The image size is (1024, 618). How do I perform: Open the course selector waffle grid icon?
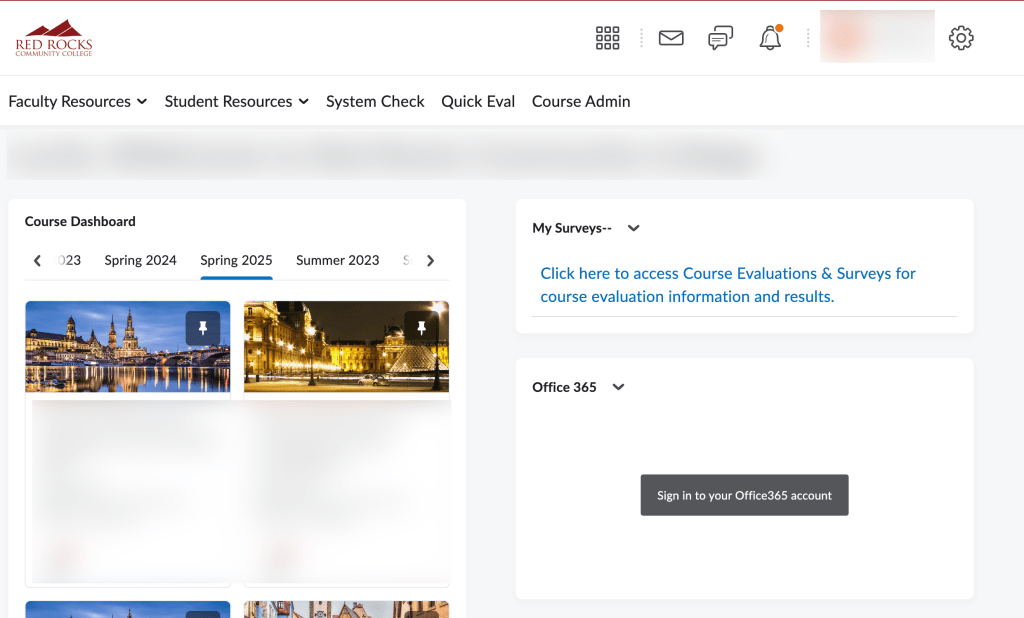tap(607, 38)
